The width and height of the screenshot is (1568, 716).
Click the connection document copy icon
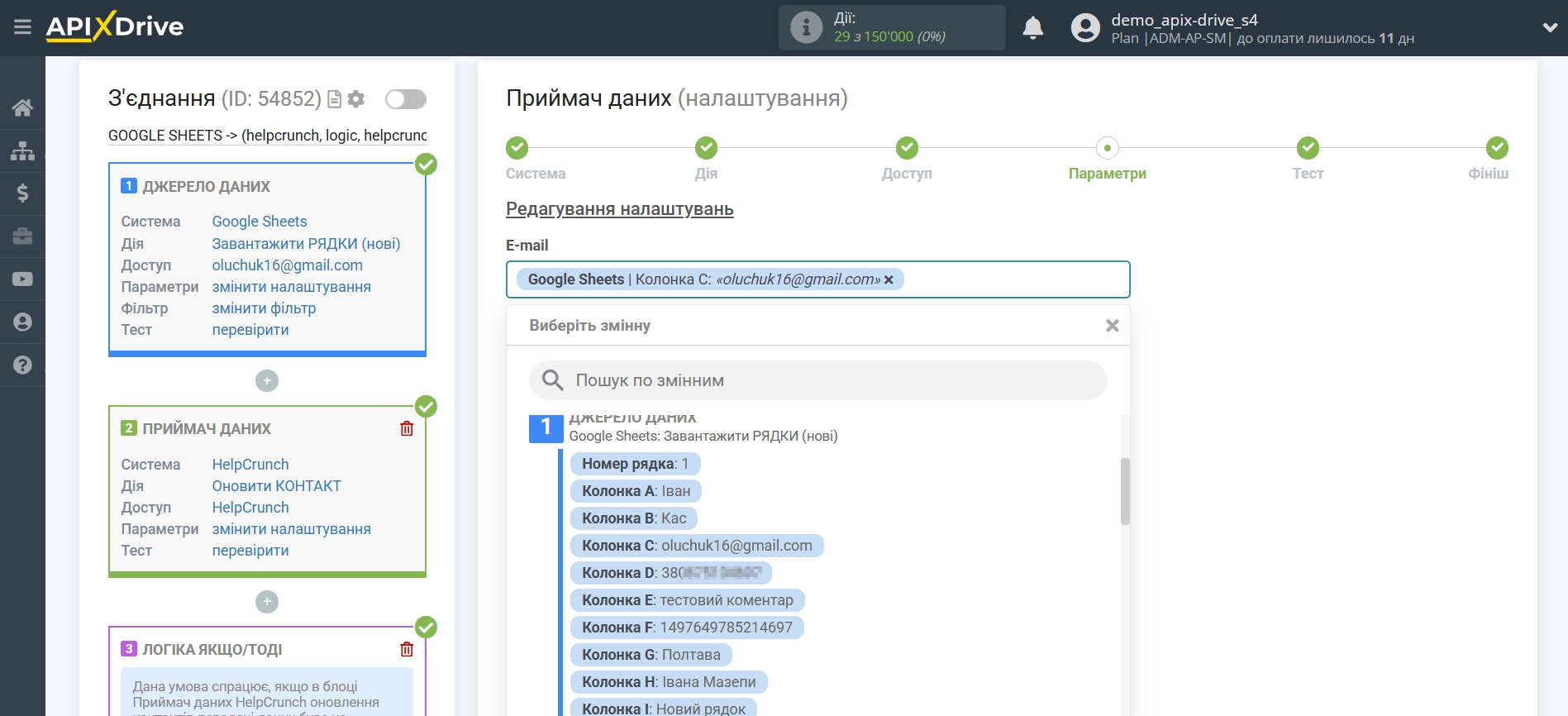(x=335, y=99)
